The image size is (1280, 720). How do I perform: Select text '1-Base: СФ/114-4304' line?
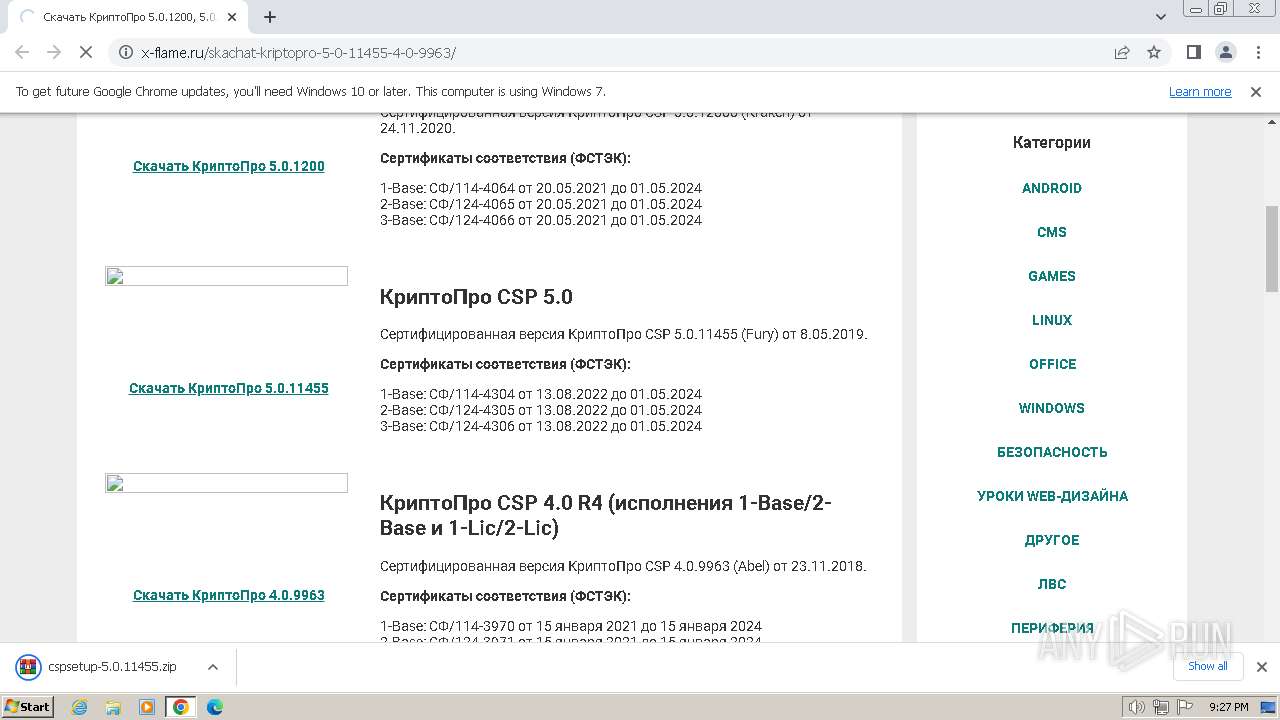541,394
